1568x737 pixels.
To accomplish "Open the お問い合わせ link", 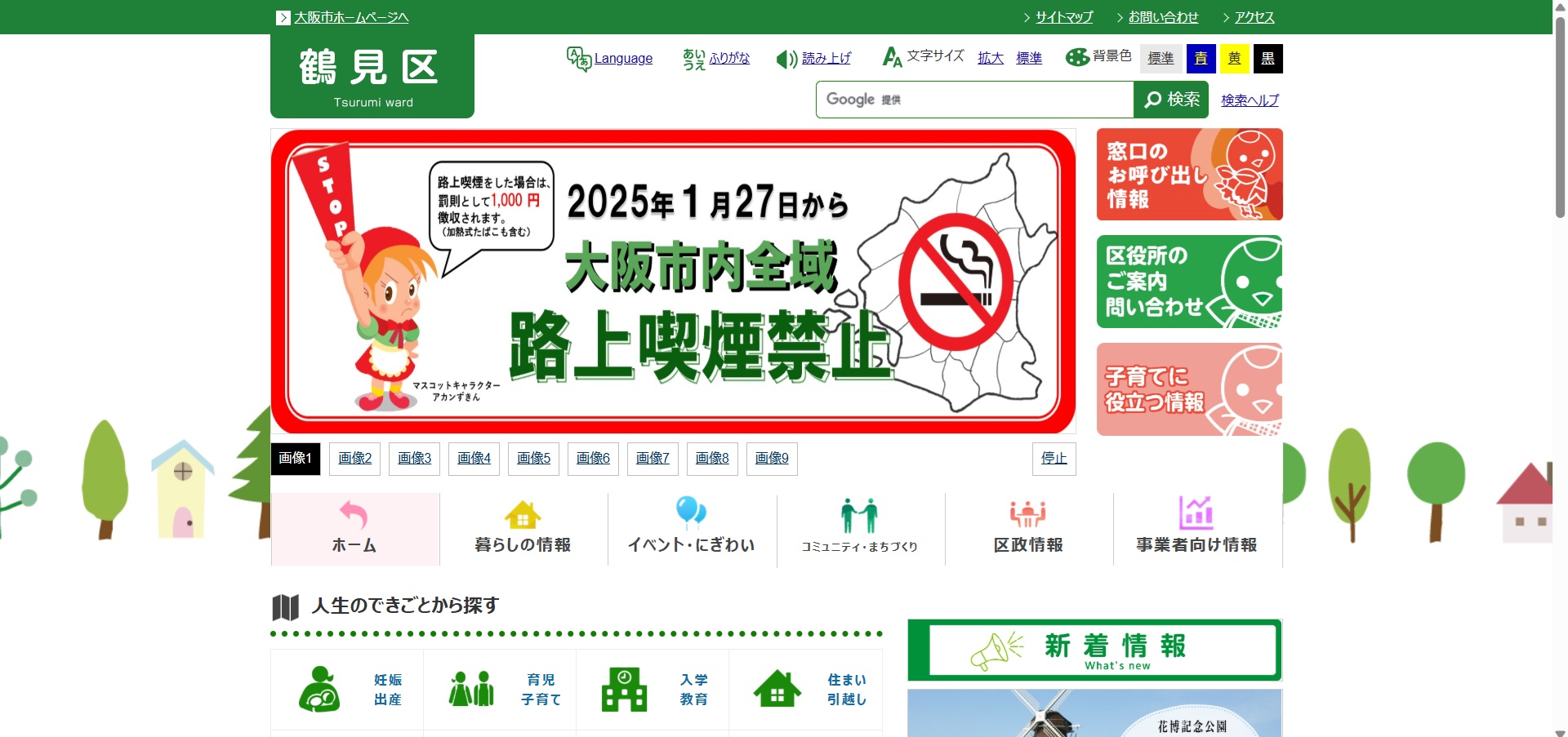I will 1163,17.
